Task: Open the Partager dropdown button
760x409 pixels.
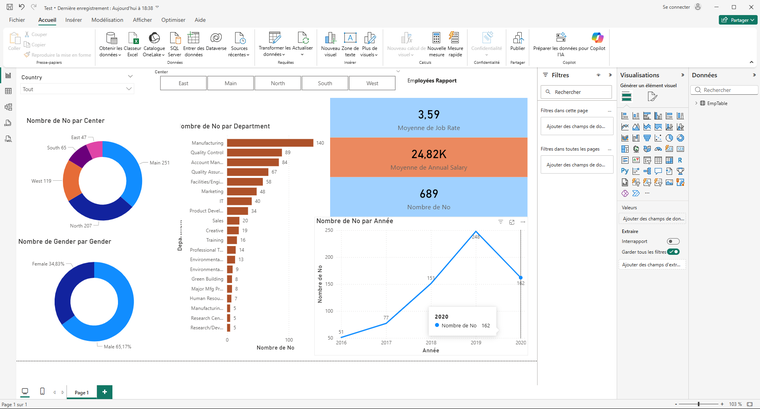Action: click(x=736, y=19)
